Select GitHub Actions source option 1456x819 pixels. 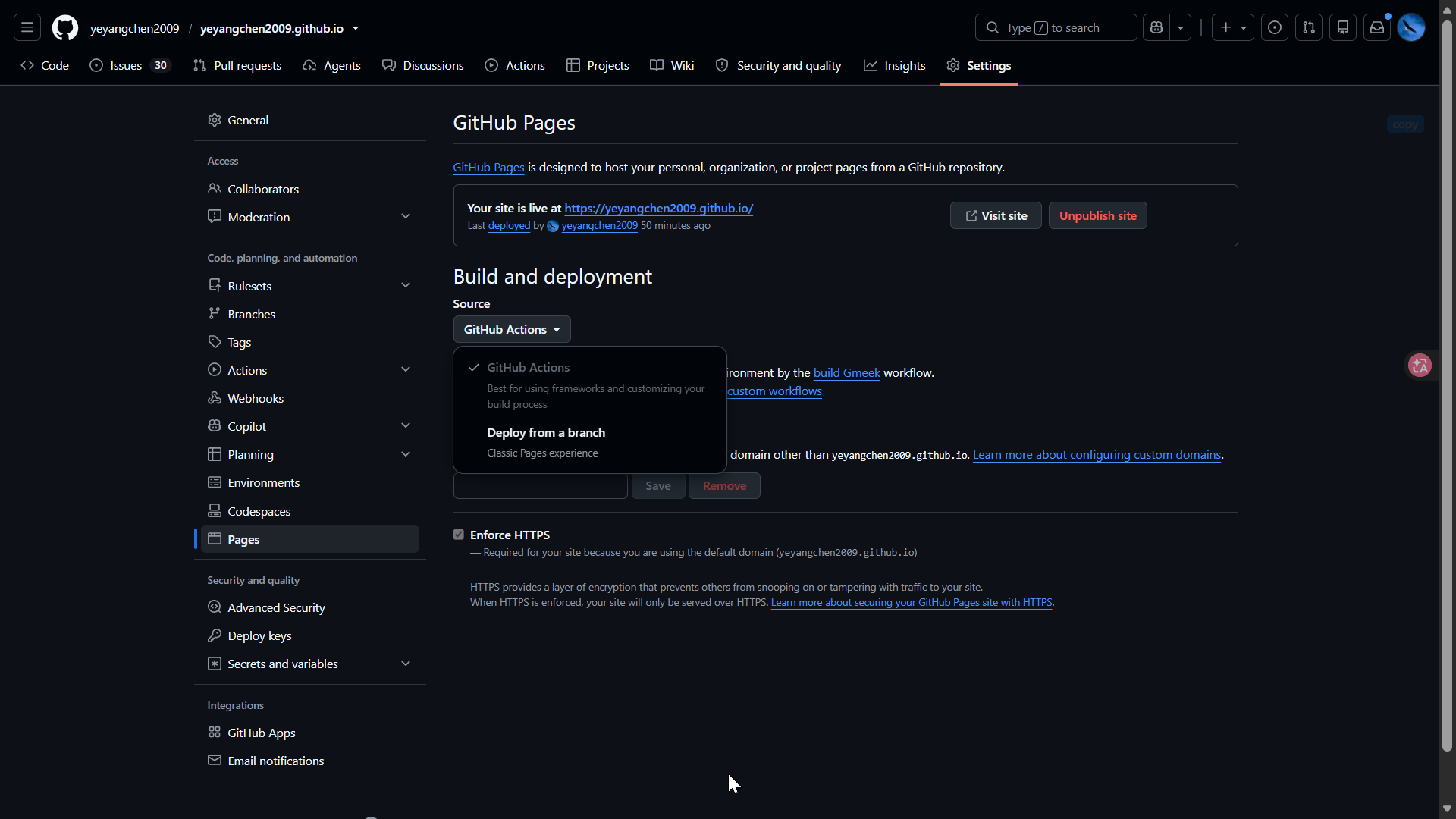coord(590,385)
